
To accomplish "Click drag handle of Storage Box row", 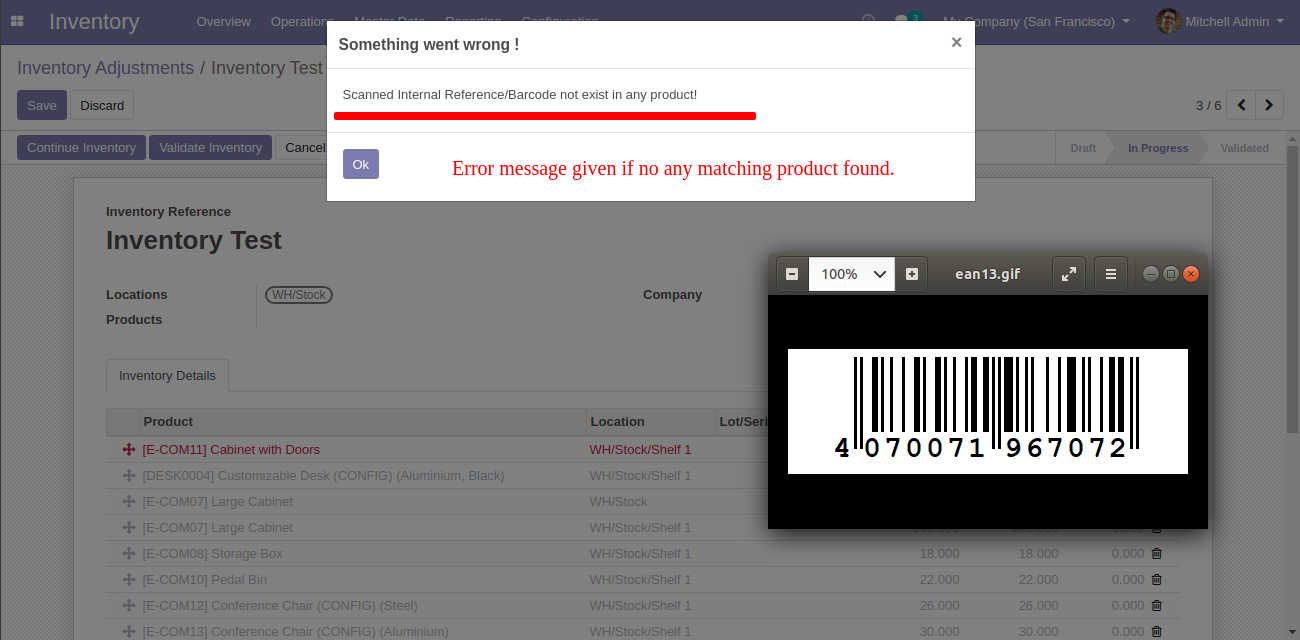I will point(128,554).
